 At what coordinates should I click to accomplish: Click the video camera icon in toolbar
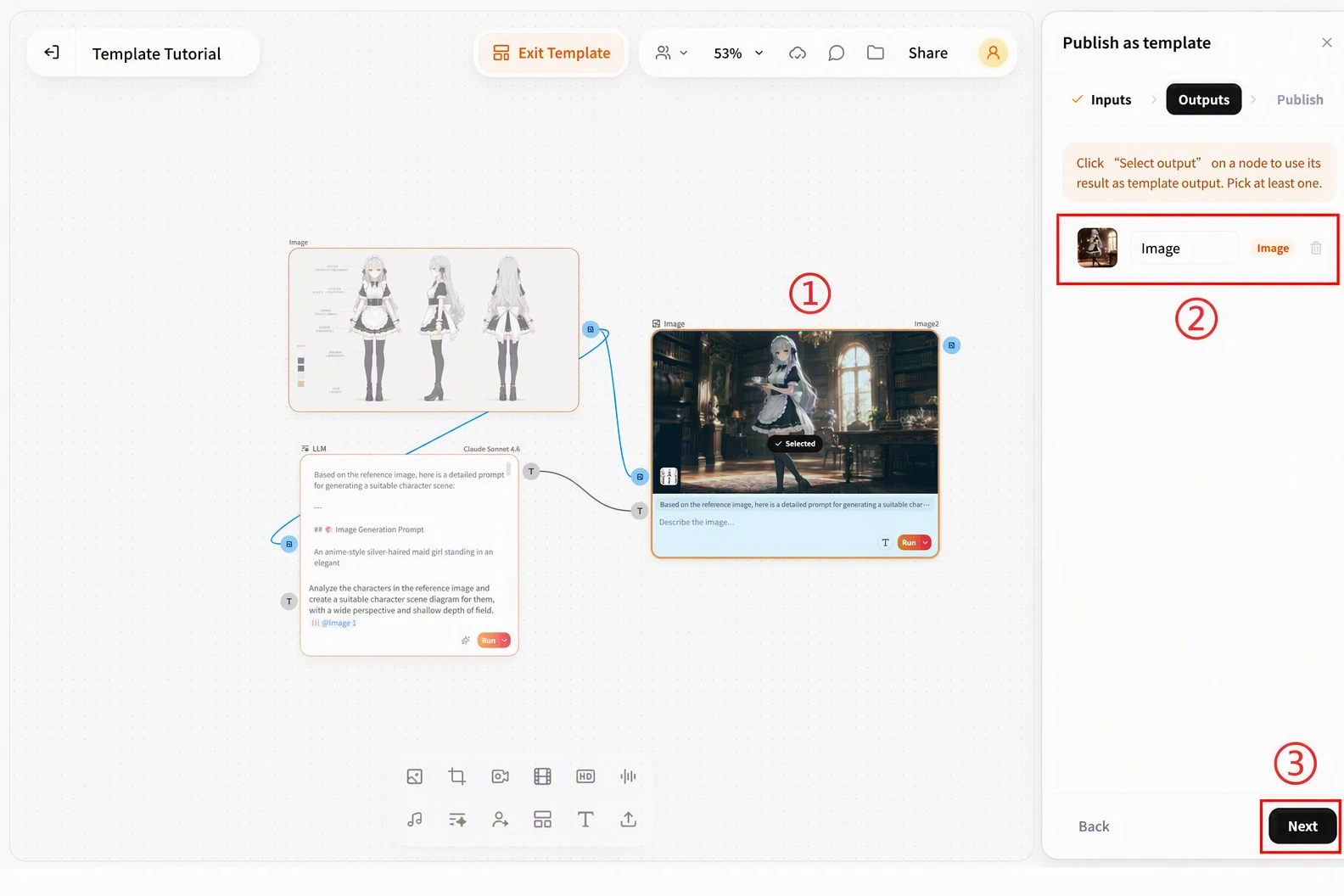[x=500, y=776]
